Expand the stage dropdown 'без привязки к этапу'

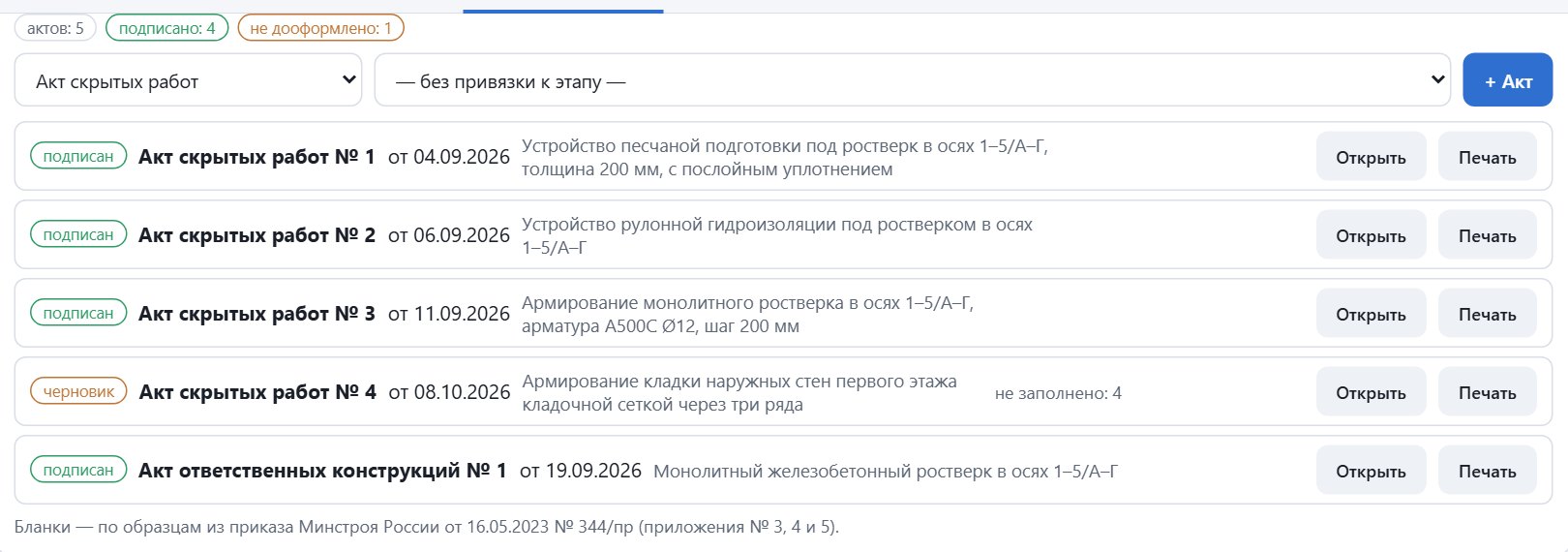tap(912, 80)
